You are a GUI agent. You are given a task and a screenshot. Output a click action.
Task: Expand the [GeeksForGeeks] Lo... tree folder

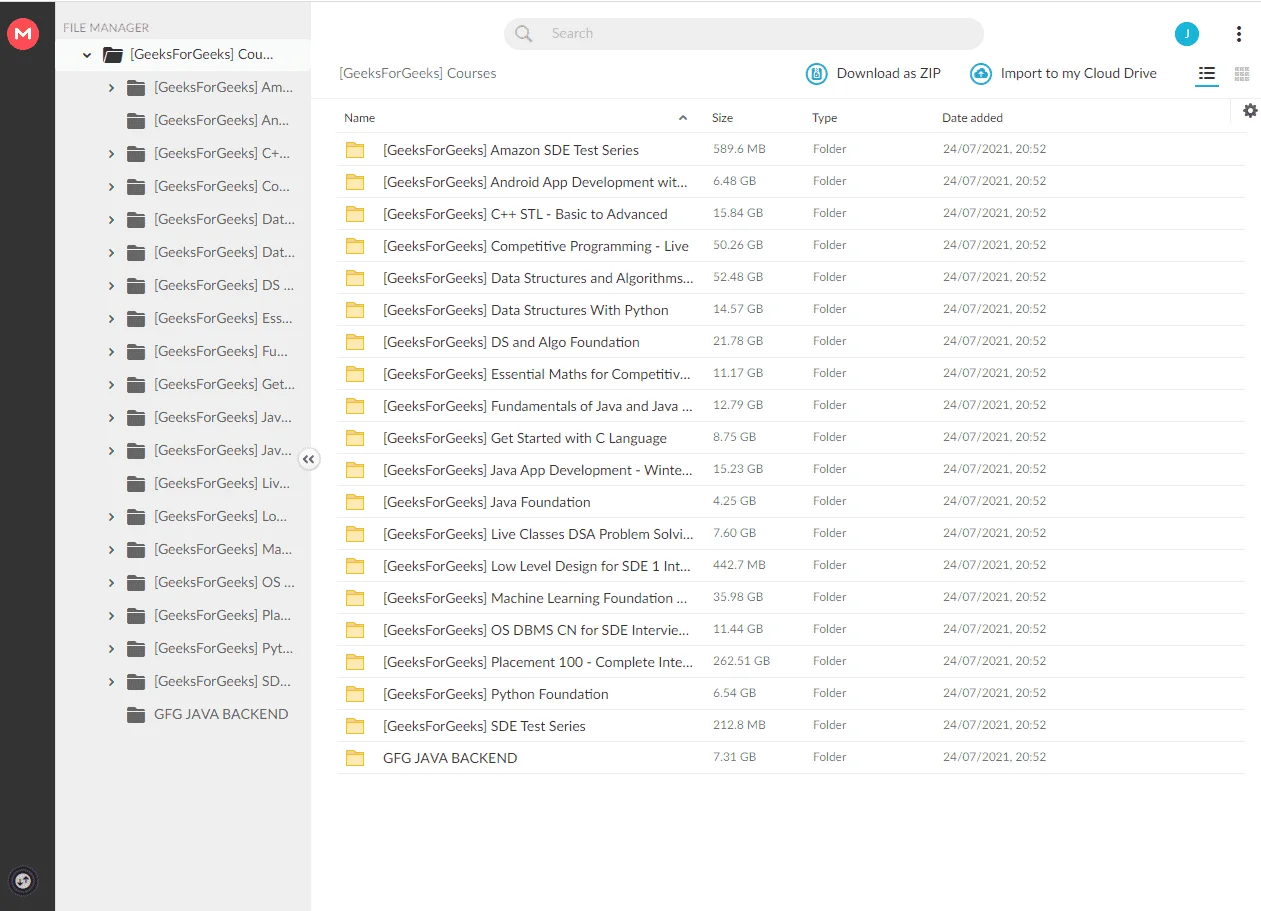point(111,517)
